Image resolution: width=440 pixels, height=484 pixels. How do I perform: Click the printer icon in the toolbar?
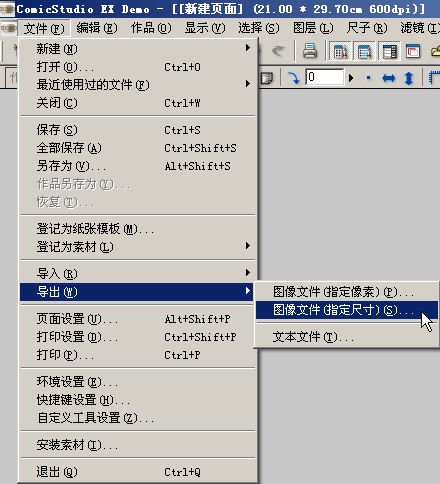click(310, 51)
